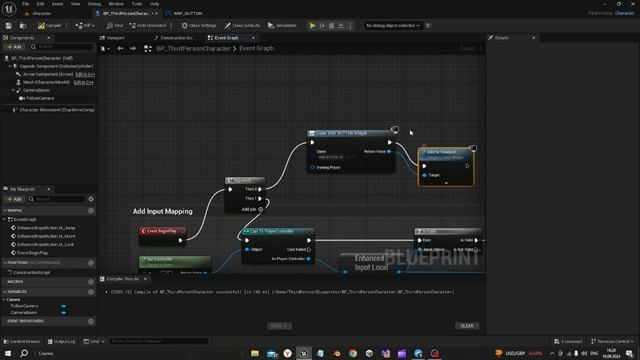This screenshot has width=640, height=360.
Task: Navigate back in graph history
Action: [x=120, y=49]
